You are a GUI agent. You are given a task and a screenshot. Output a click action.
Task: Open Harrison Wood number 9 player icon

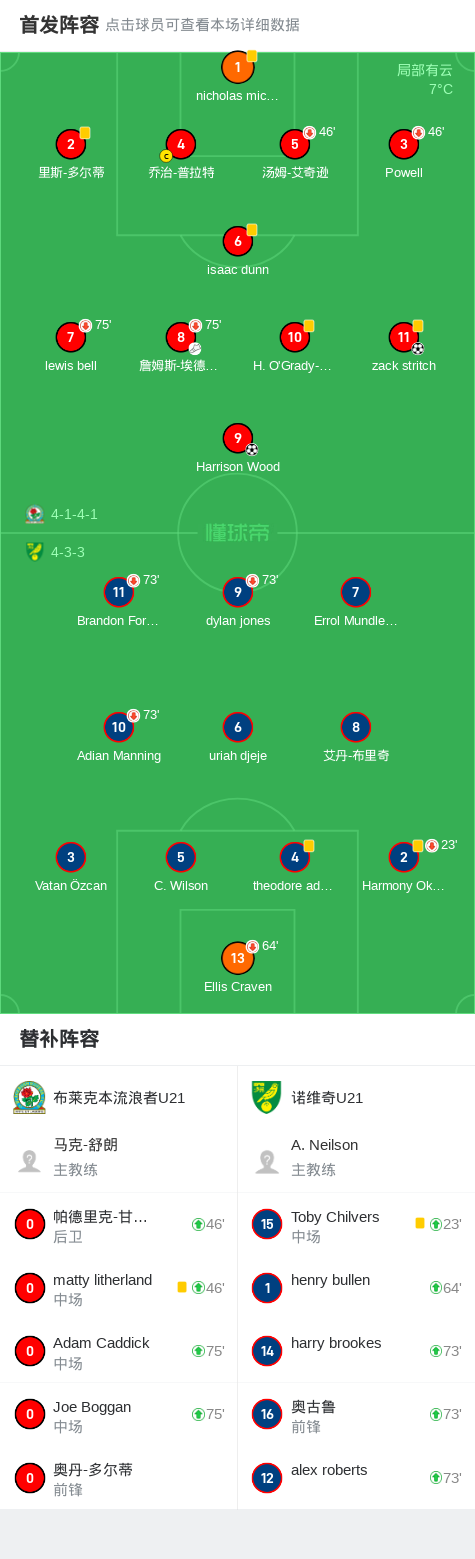pos(238,439)
